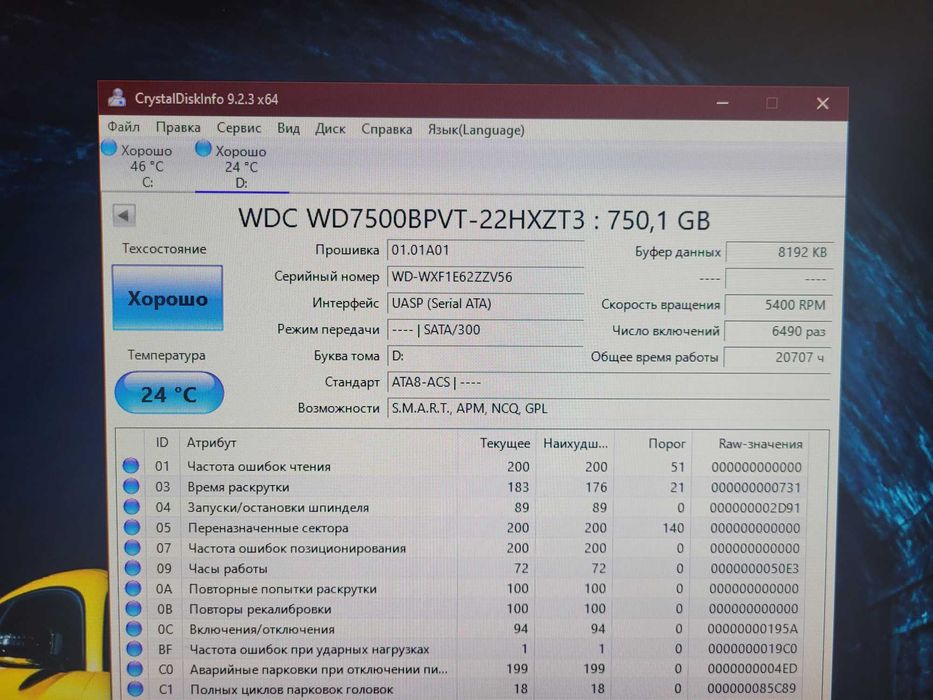Open the Файл menu

pyautogui.click(x=123, y=127)
